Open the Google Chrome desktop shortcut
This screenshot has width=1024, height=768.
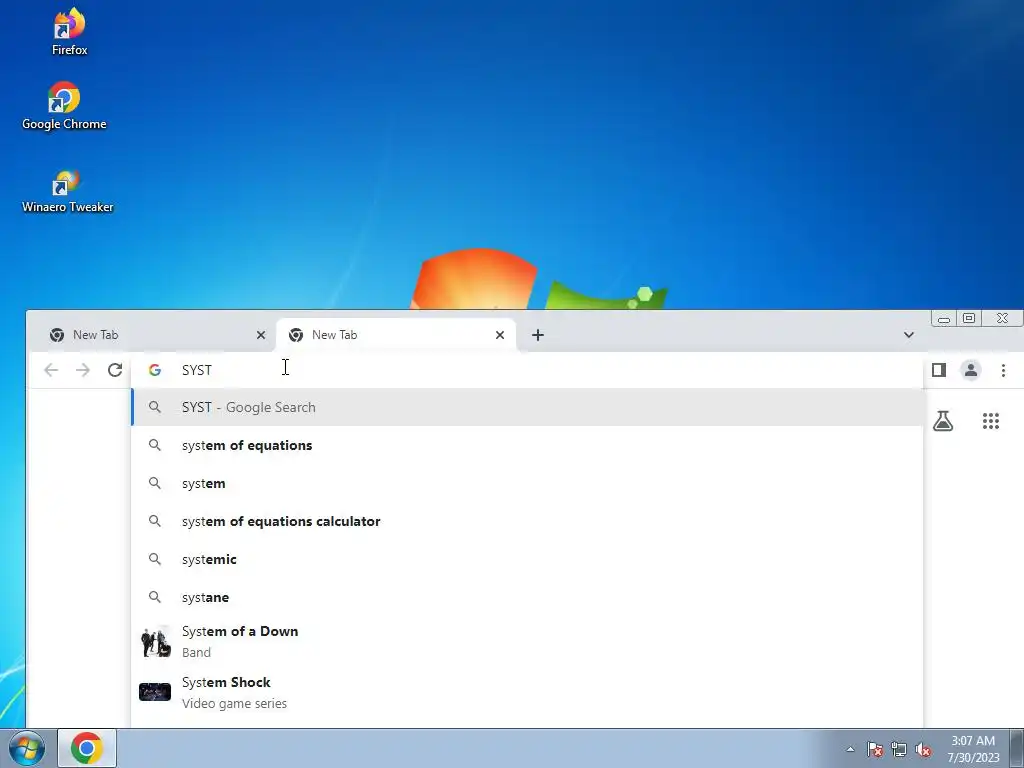(64, 106)
